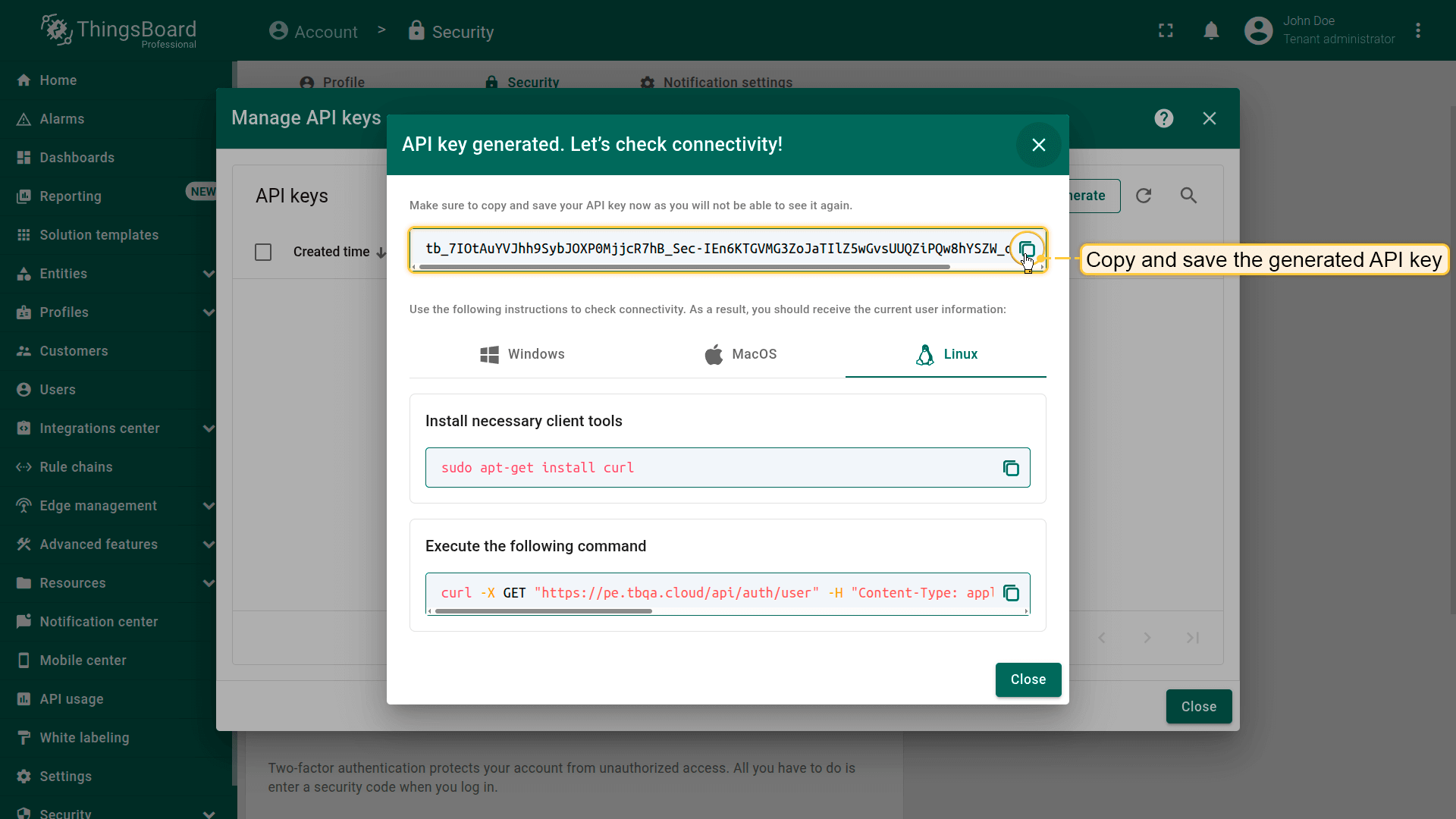The image size is (1456, 819).
Task: Click Close in Manage API keys dialog
Action: click(x=1198, y=707)
